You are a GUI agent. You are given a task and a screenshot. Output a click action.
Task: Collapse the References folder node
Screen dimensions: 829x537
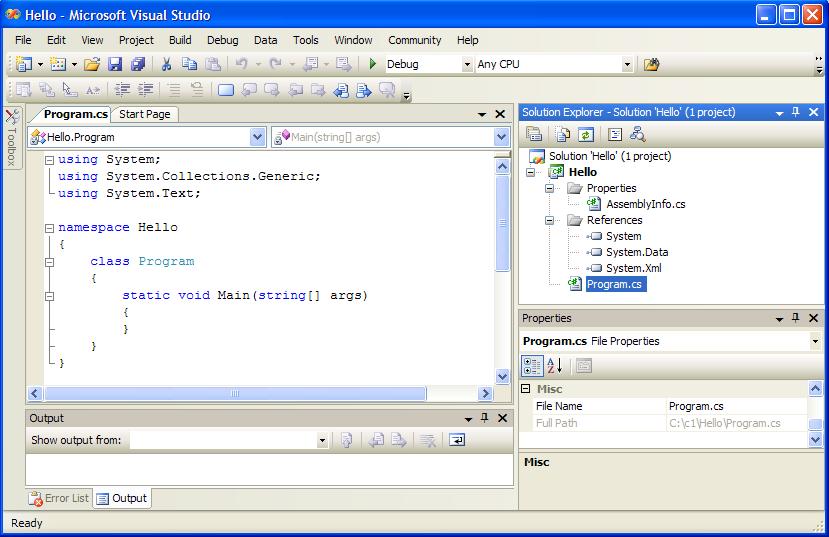coord(549,220)
